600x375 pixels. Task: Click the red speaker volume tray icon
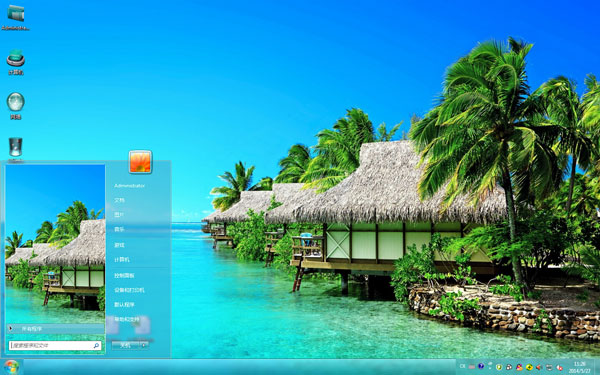[538, 367]
